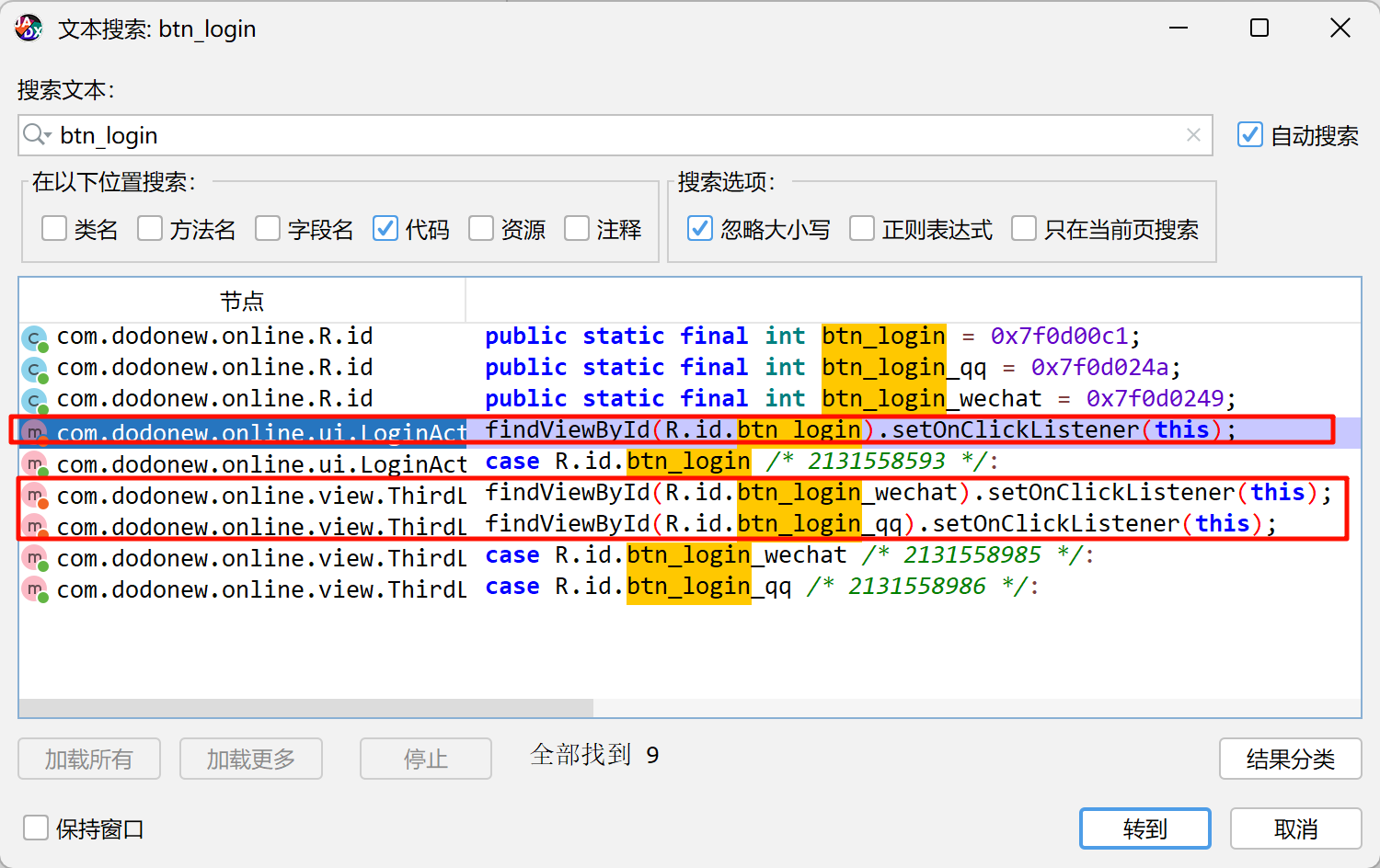
Task: Click the search magnifier icon in text field
Action: (36, 135)
